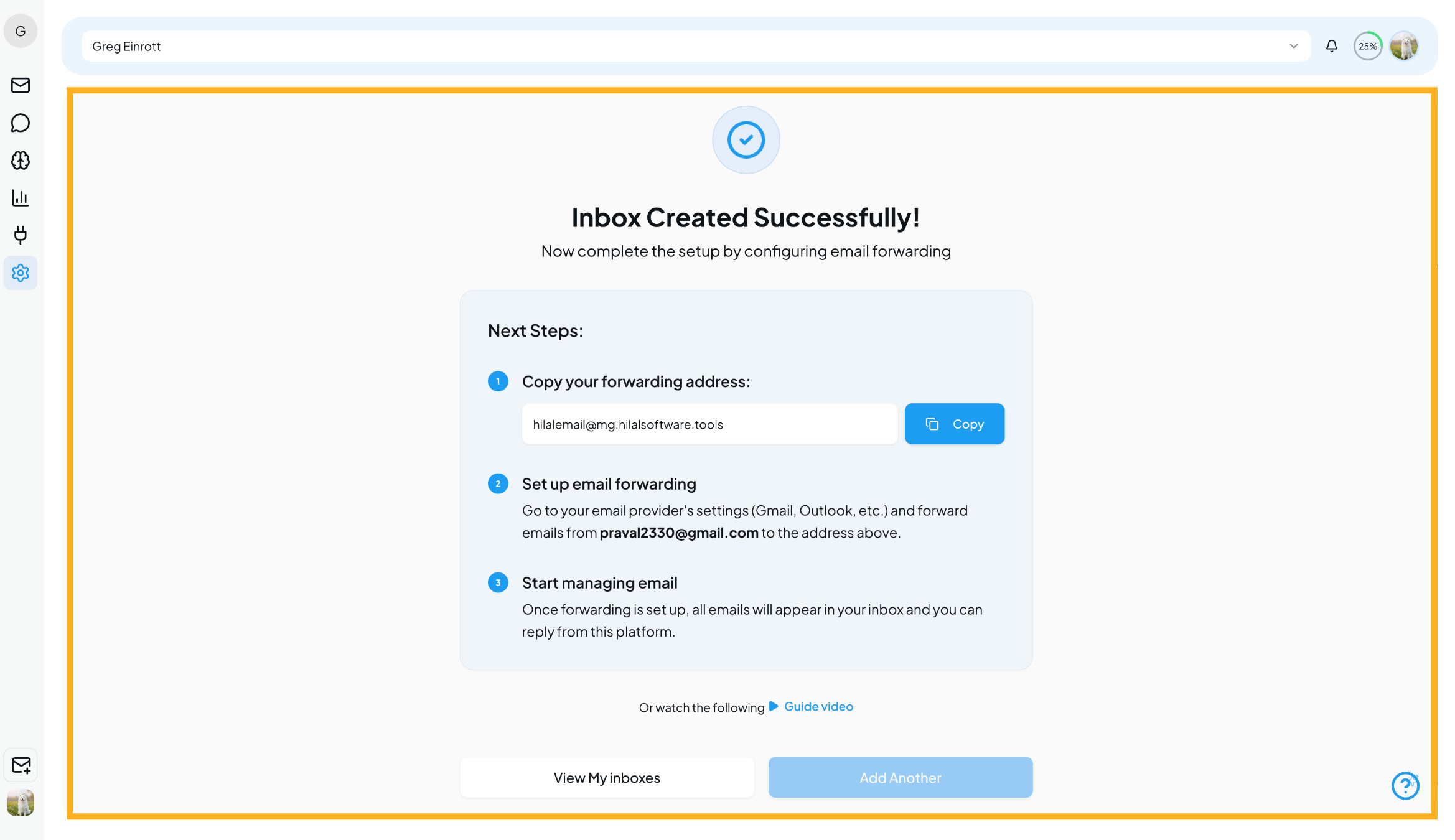Copy the forwarding address
This screenshot has width=1455, height=840.
(954, 424)
